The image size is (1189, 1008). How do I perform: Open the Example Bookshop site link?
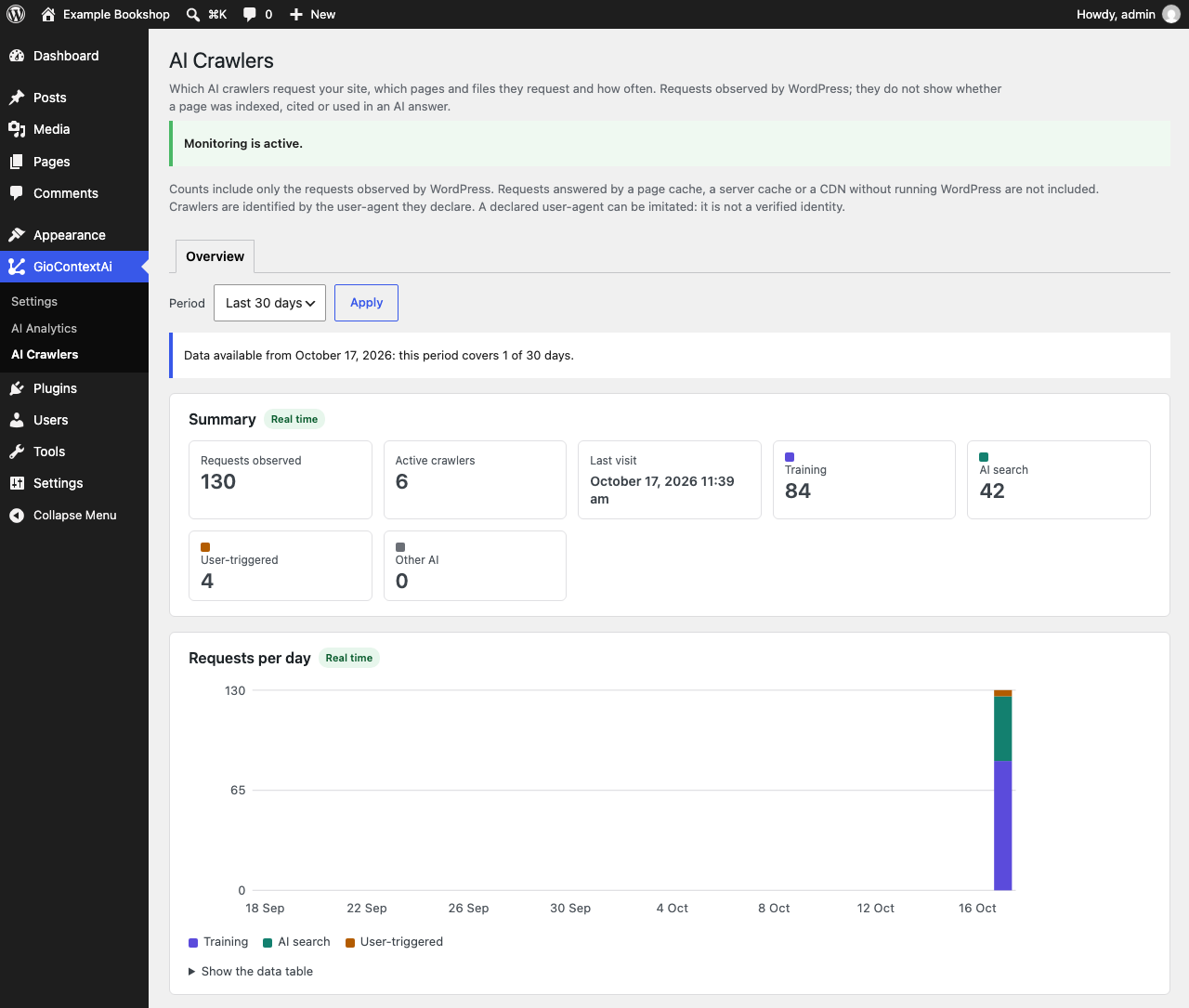pyautogui.click(x=106, y=15)
